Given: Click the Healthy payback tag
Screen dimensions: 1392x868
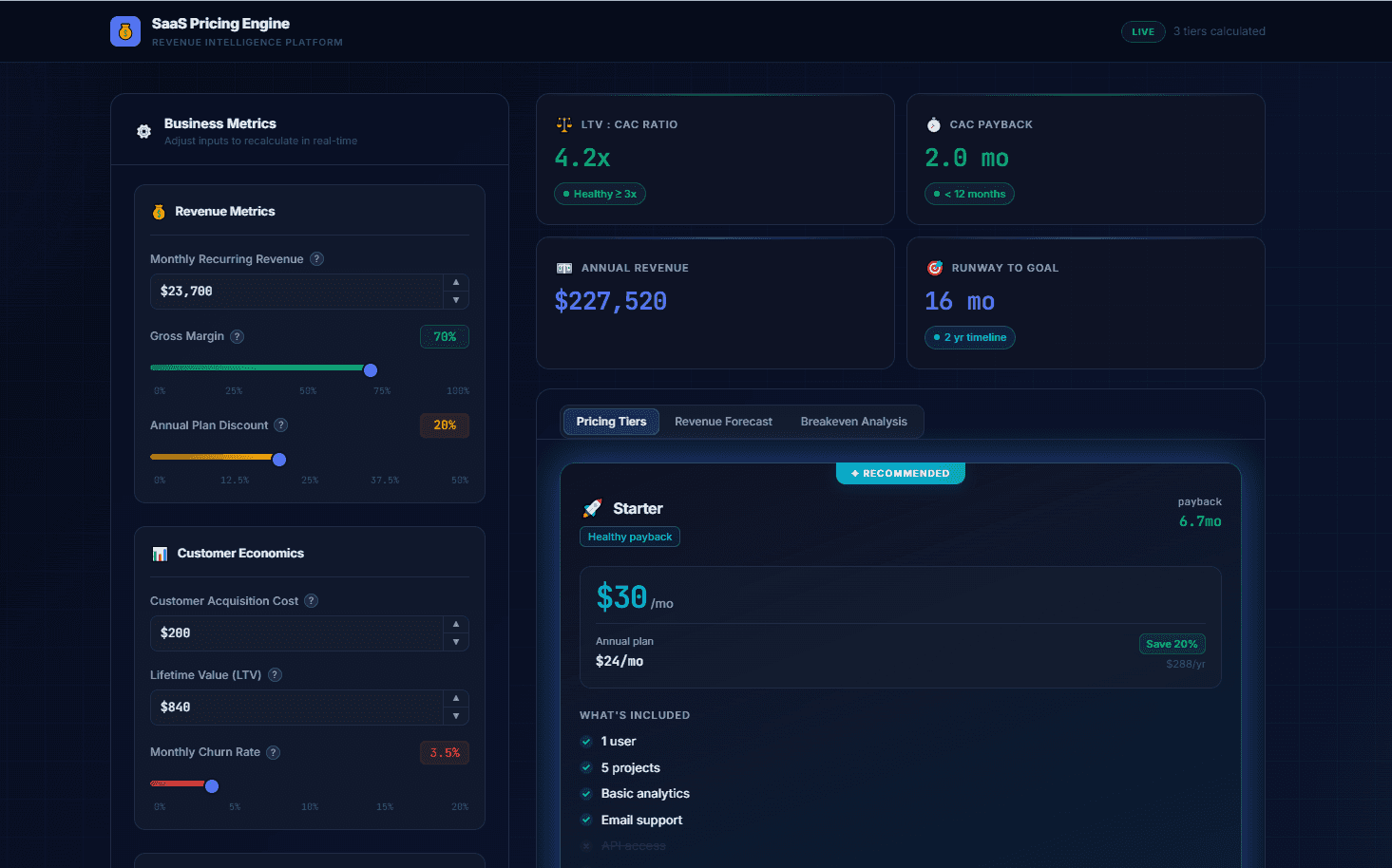Looking at the screenshot, I should pos(630,537).
